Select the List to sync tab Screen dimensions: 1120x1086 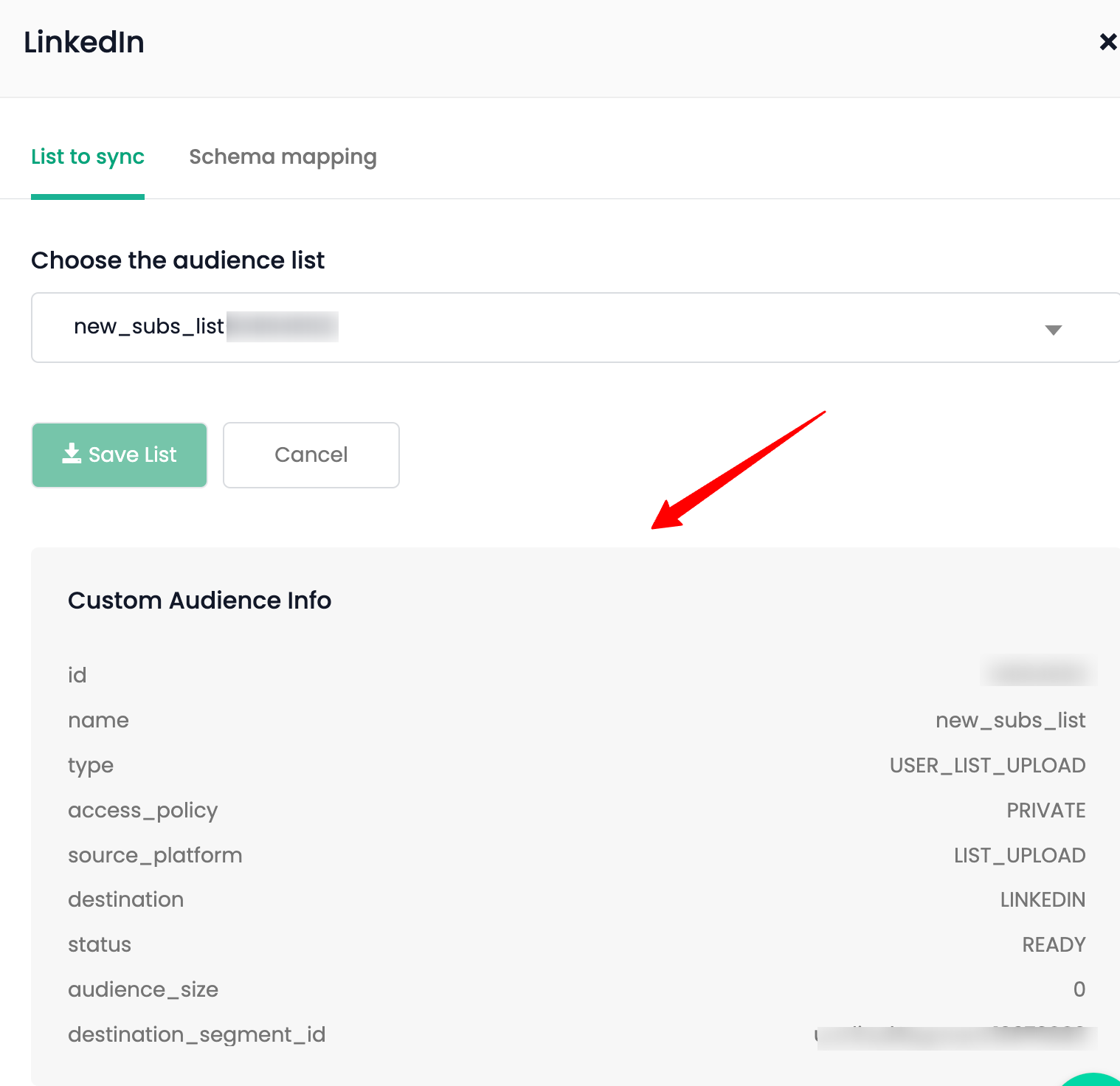pos(87,156)
